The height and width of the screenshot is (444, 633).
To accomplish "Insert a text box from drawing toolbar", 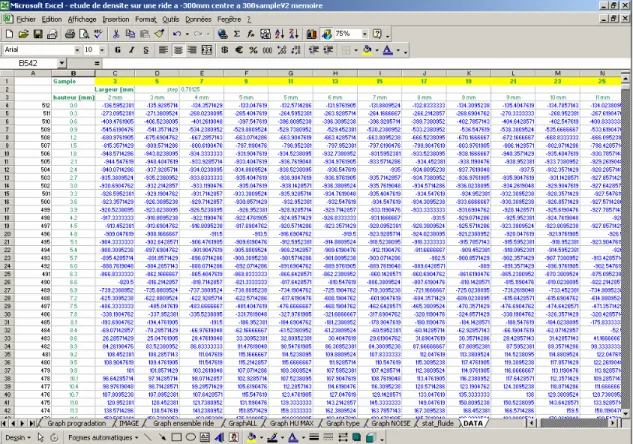I will (x=205, y=438).
